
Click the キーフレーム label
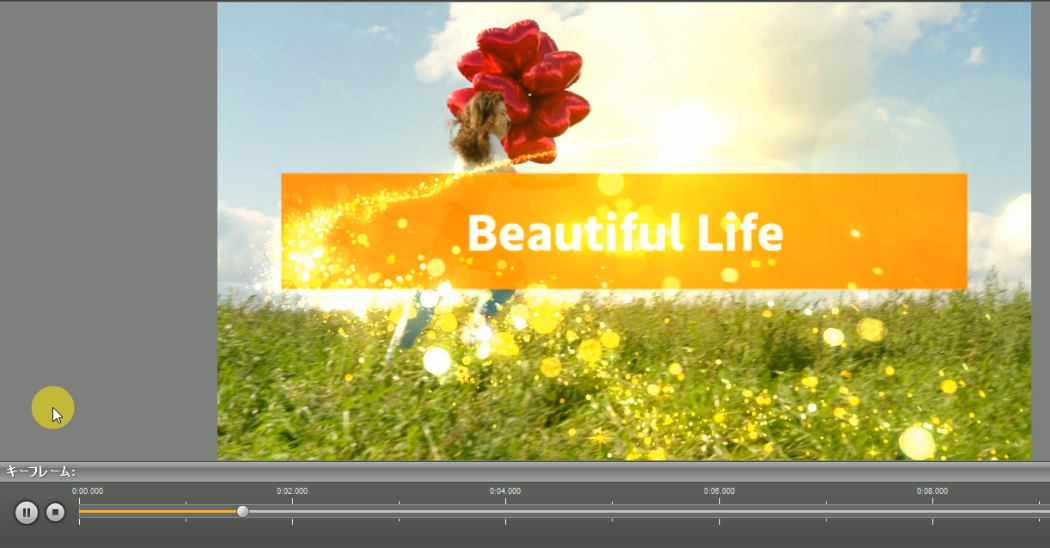pos(40,471)
